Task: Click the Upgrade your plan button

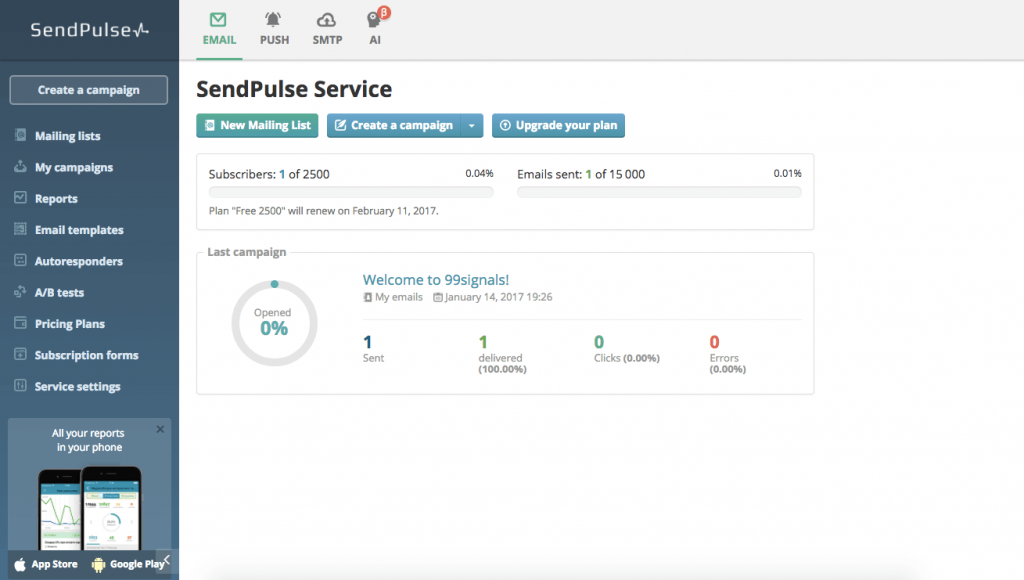Action: [x=558, y=126]
